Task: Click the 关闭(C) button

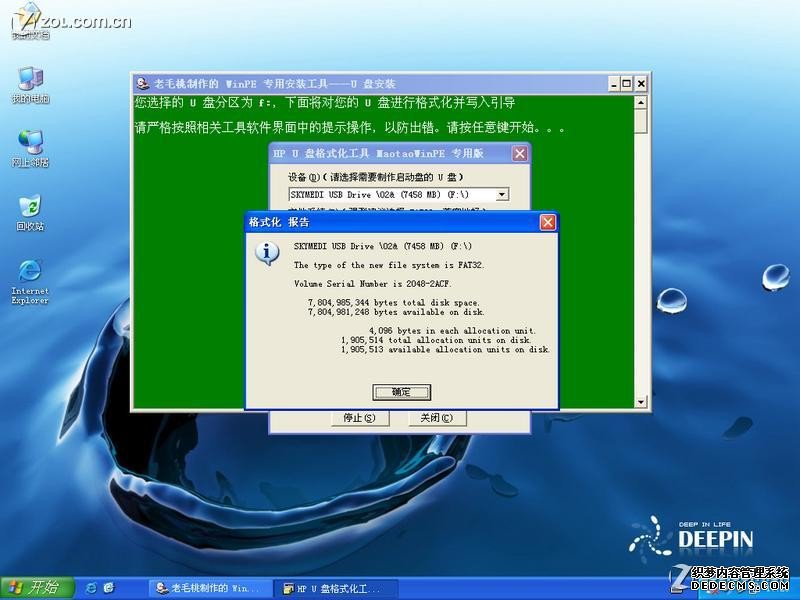Action: click(x=436, y=418)
